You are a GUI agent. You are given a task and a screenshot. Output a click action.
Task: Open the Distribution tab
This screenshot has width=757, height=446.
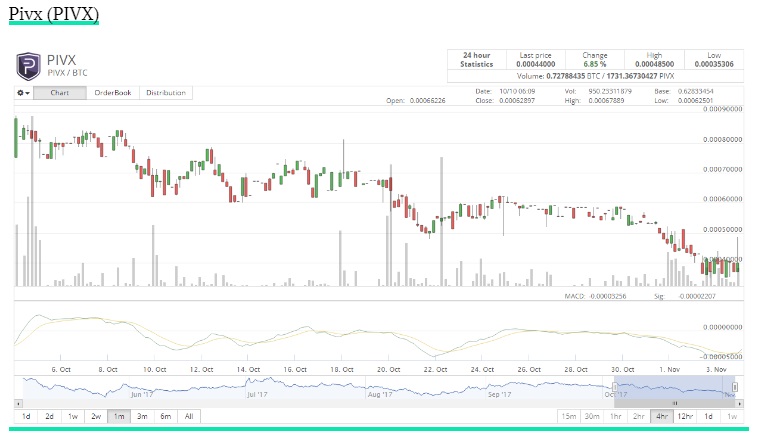coord(166,93)
